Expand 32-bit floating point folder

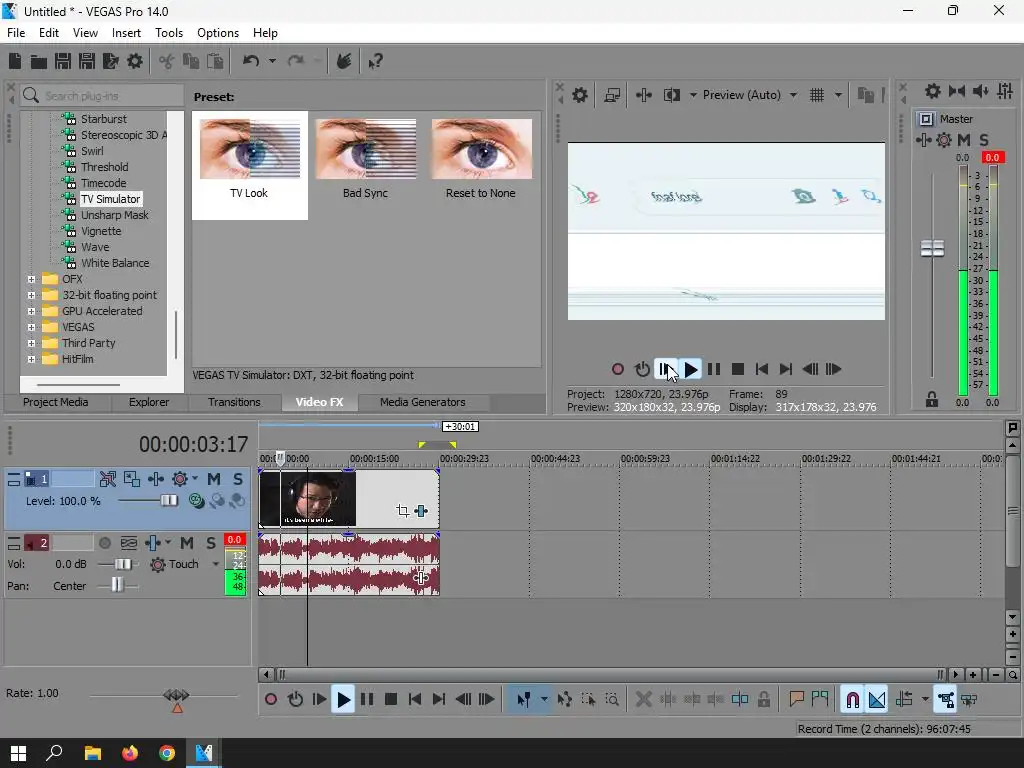pyautogui.click(x=31, y=295)
